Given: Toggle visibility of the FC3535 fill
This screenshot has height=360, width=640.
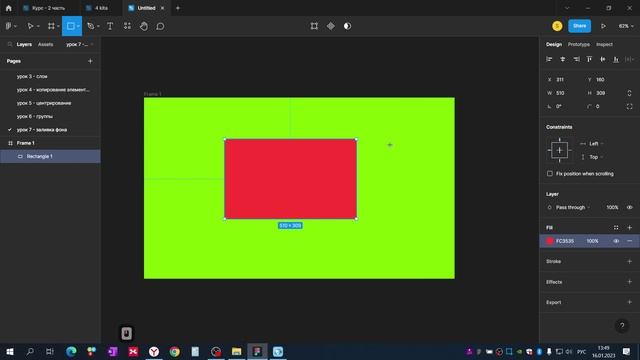Looking at the screenshot, I should coord(616,241).
